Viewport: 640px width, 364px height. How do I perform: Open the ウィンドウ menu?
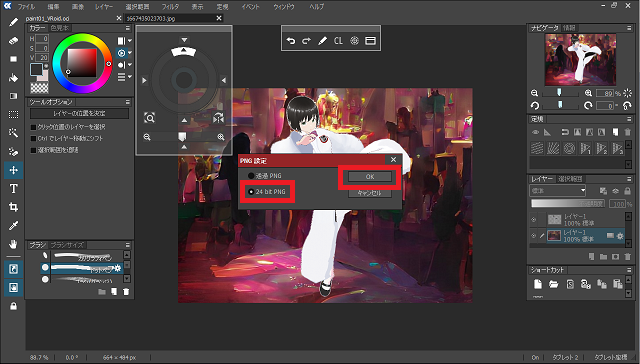coord(284,7)
